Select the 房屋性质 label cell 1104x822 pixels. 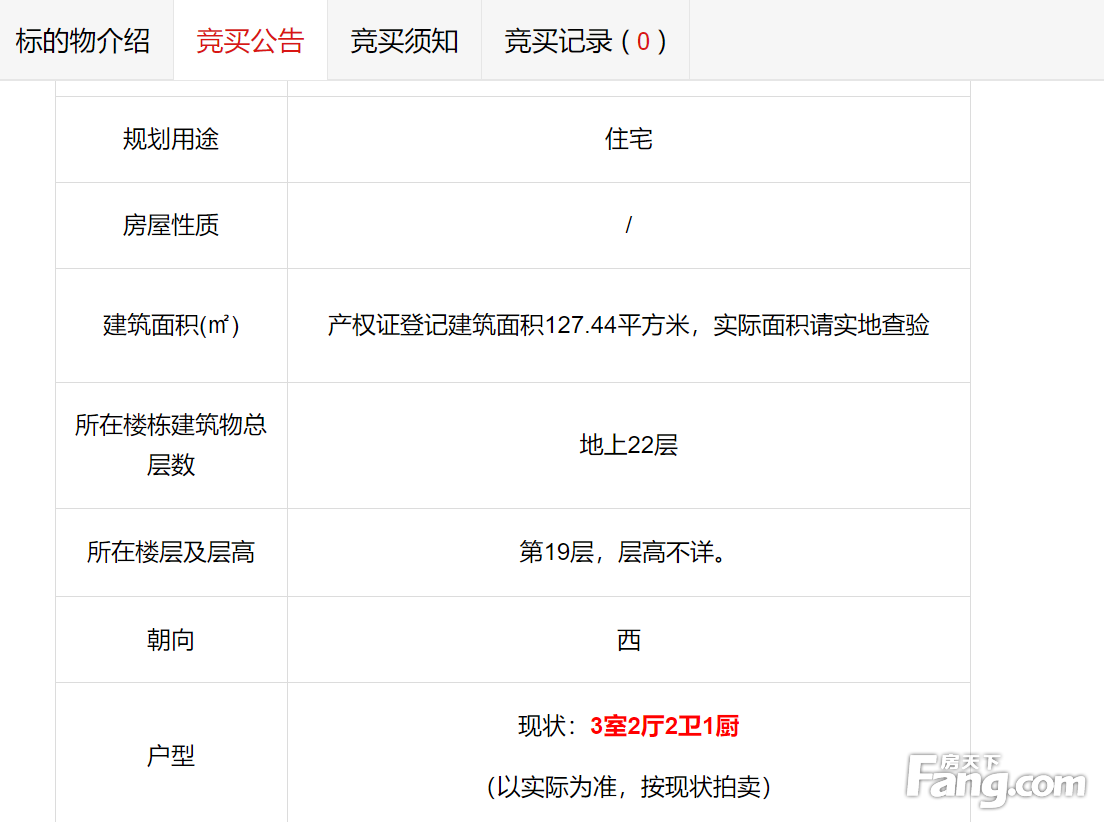[x=171, y=225]
